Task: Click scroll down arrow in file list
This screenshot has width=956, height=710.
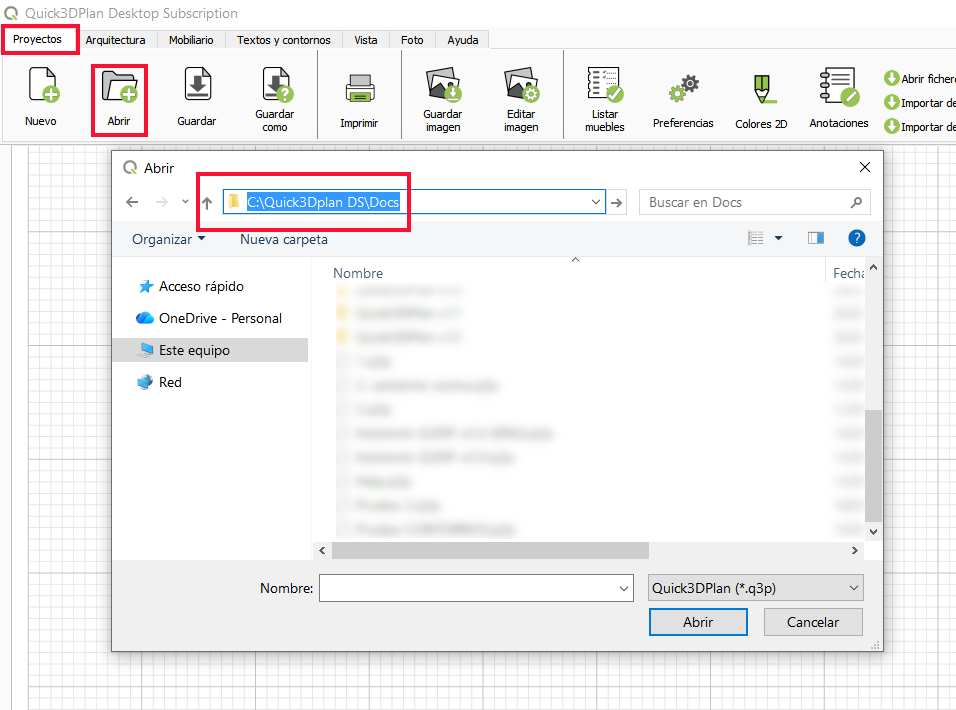Action: pos(873,531)
